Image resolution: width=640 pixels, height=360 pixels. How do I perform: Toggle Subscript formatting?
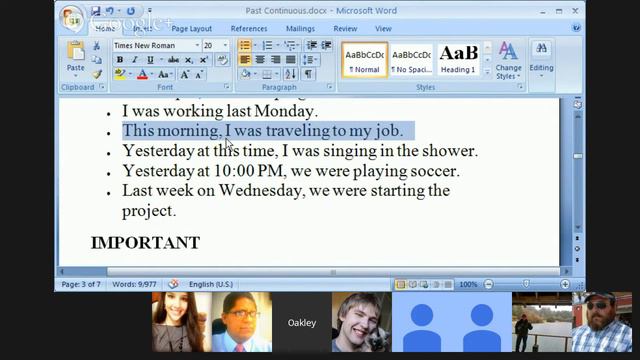coord(189,60)
